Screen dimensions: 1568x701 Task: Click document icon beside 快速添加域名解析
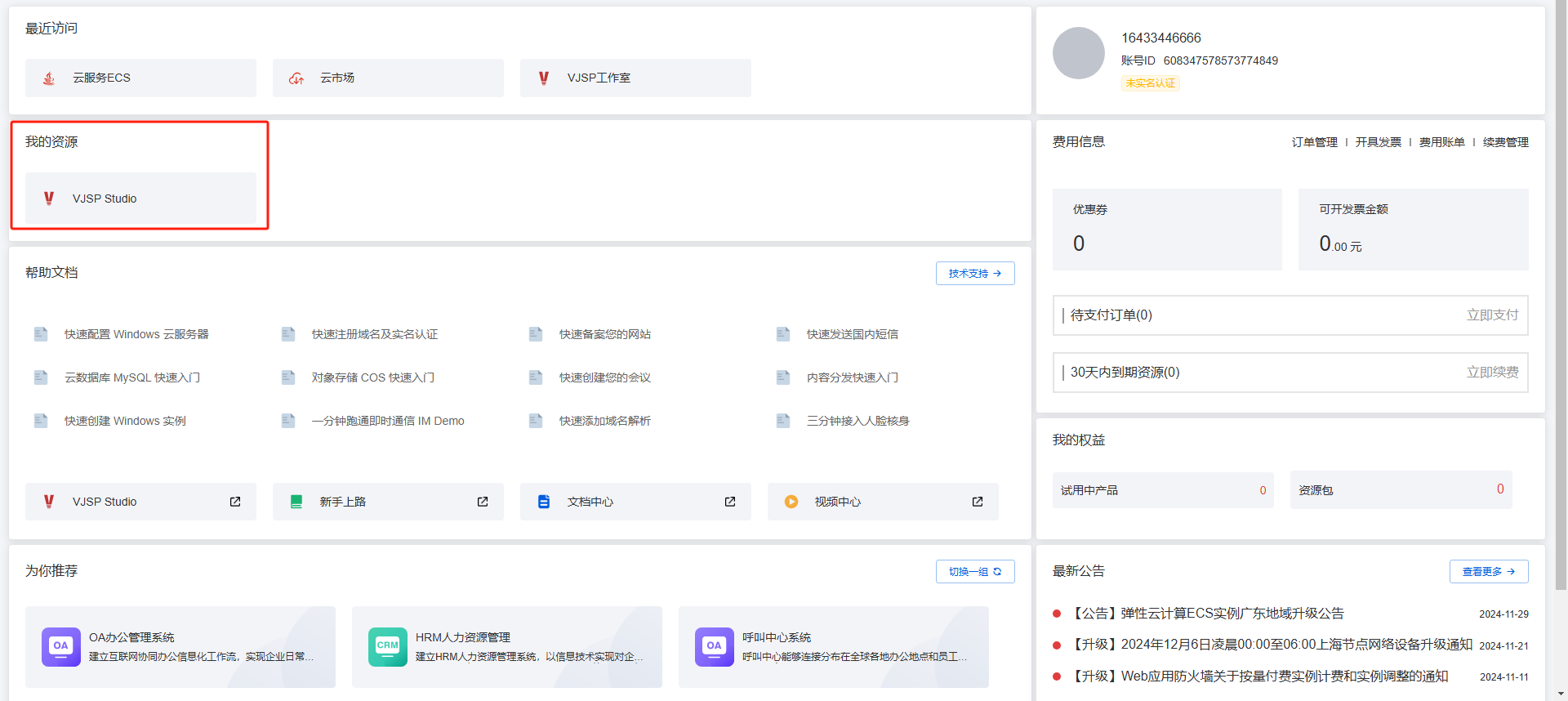click(x=536, y=421)
